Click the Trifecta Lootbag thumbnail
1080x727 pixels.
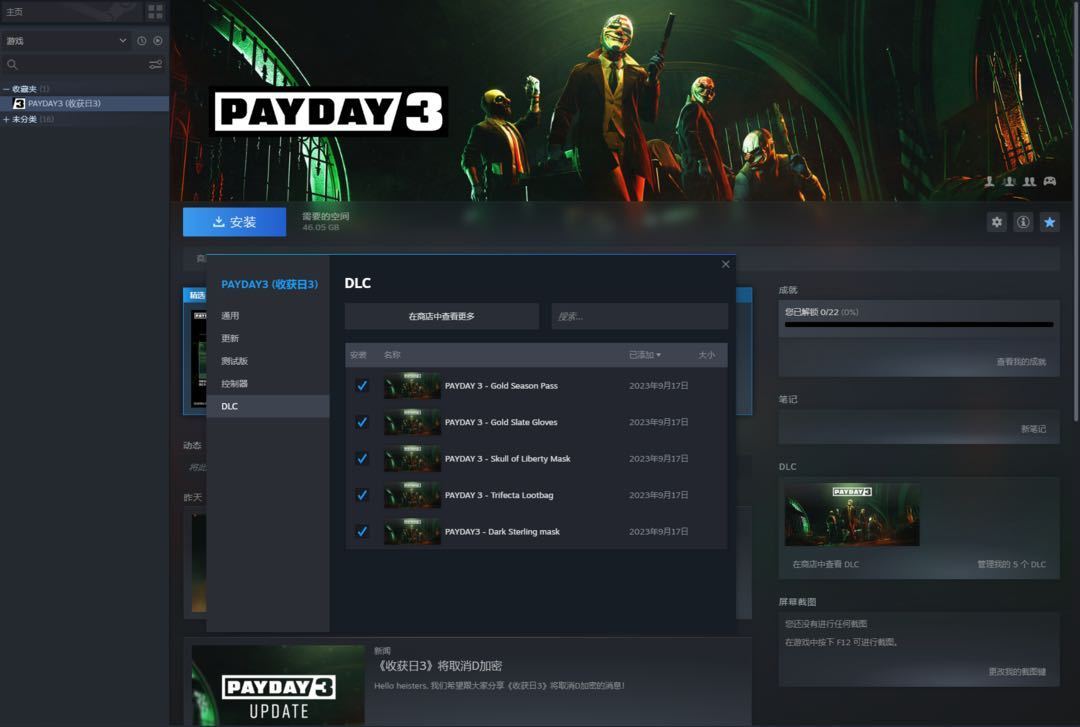pyautogui.click(x=412, y=495)
